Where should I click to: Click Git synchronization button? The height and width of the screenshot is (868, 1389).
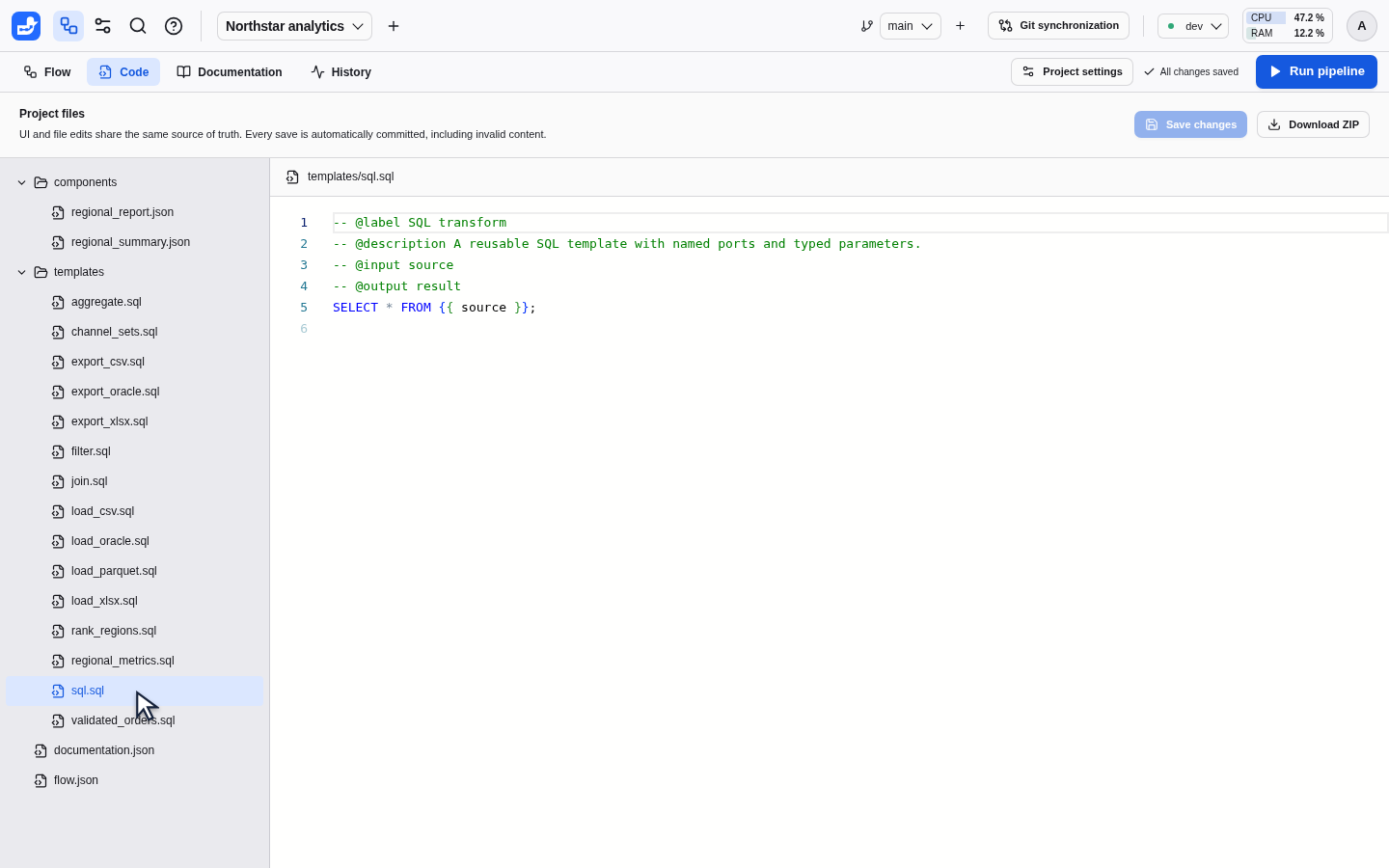point(1058,26)
